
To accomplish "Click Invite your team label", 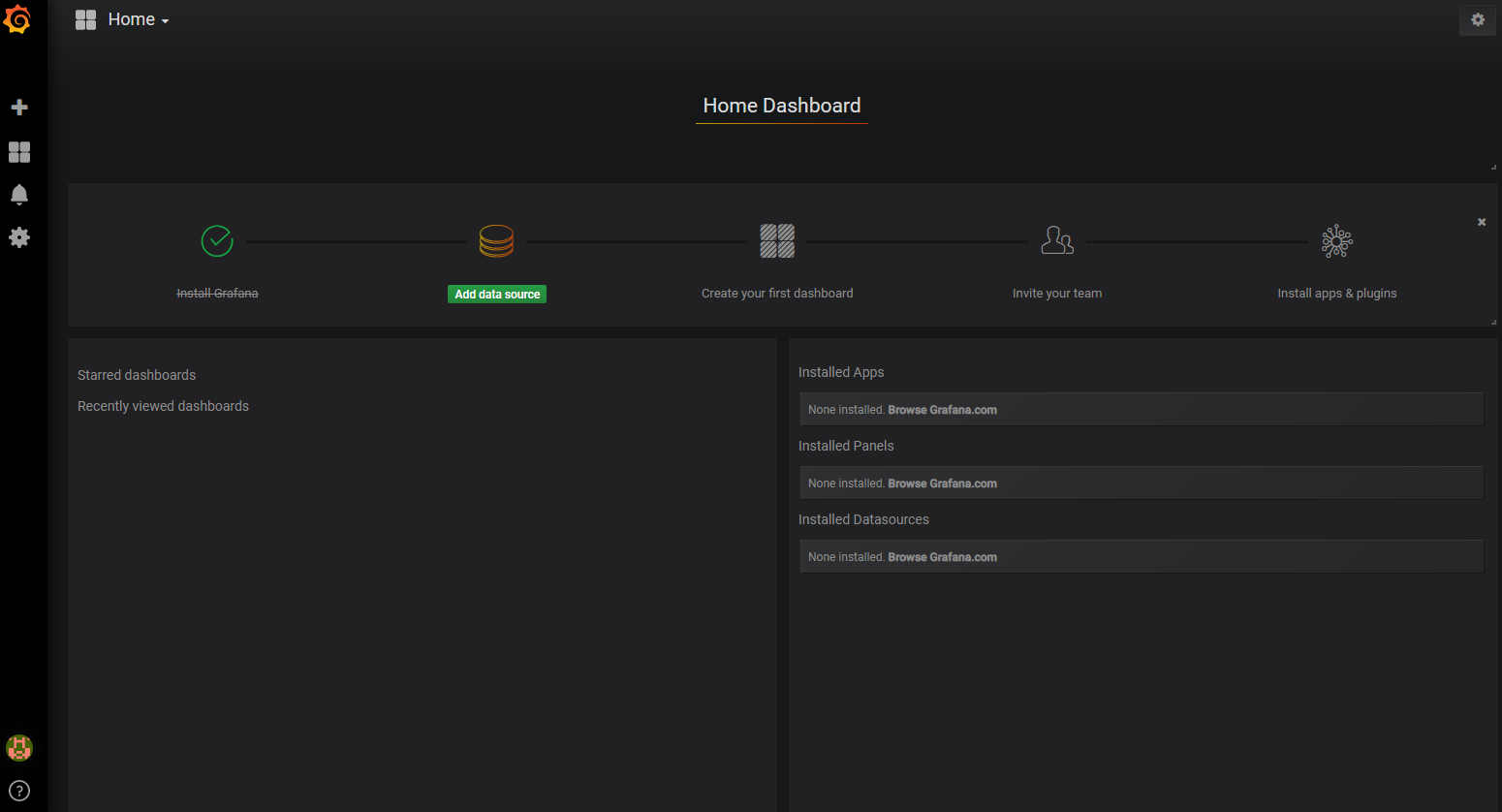I will [x=1056, y=294].
